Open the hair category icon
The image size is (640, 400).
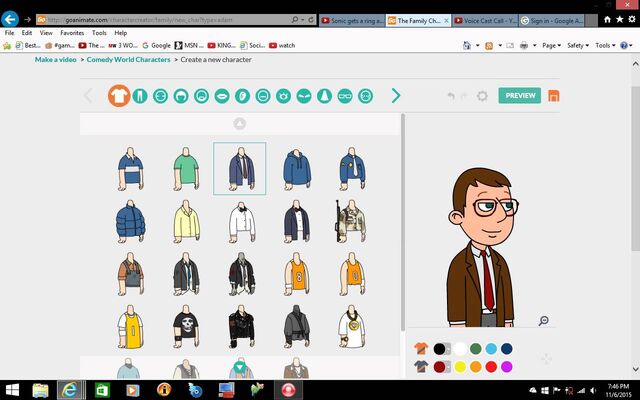[181, 96]
